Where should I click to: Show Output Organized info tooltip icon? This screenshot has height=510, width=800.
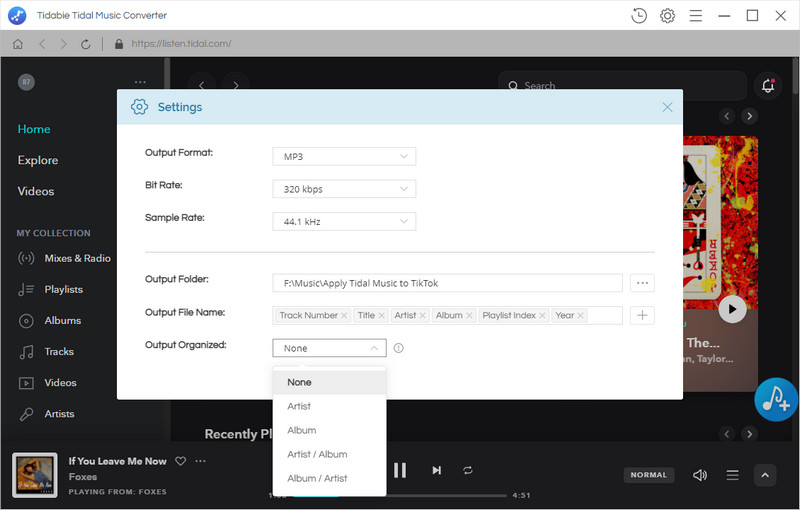(x=398, y=348)
